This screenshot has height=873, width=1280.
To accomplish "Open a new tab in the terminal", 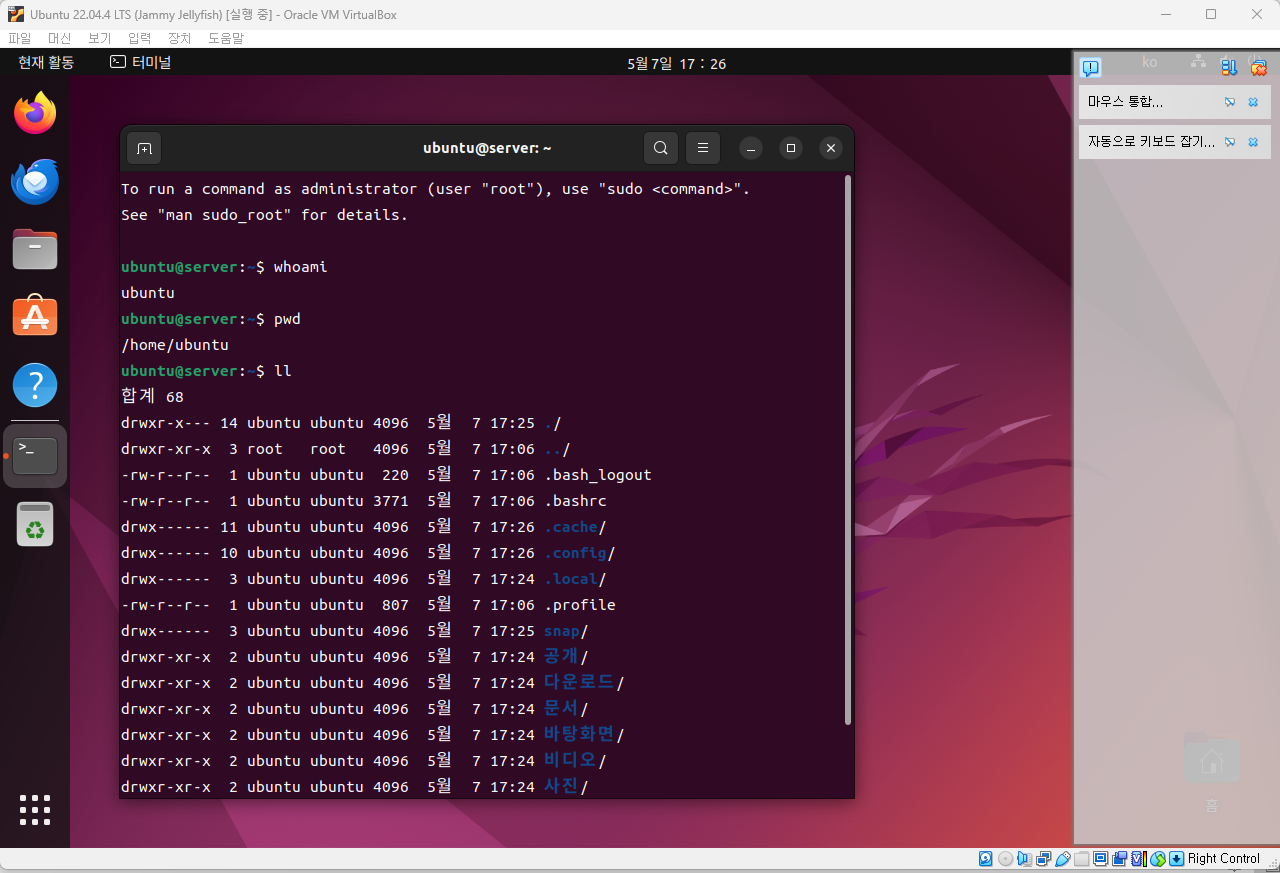I will (144, 148).
